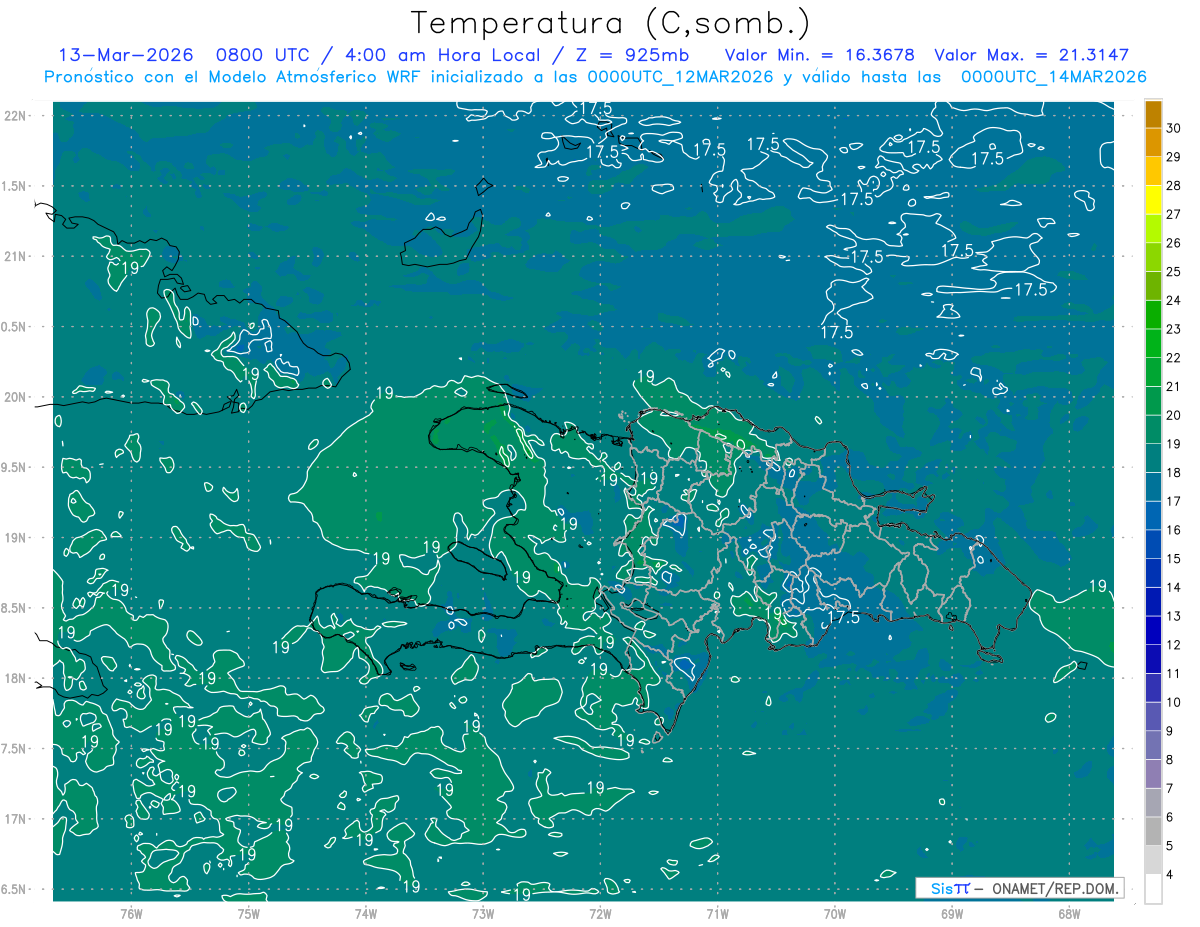Click legend value '11'
Viewport: 1200px width, 927px height.
coord(1173,674)
